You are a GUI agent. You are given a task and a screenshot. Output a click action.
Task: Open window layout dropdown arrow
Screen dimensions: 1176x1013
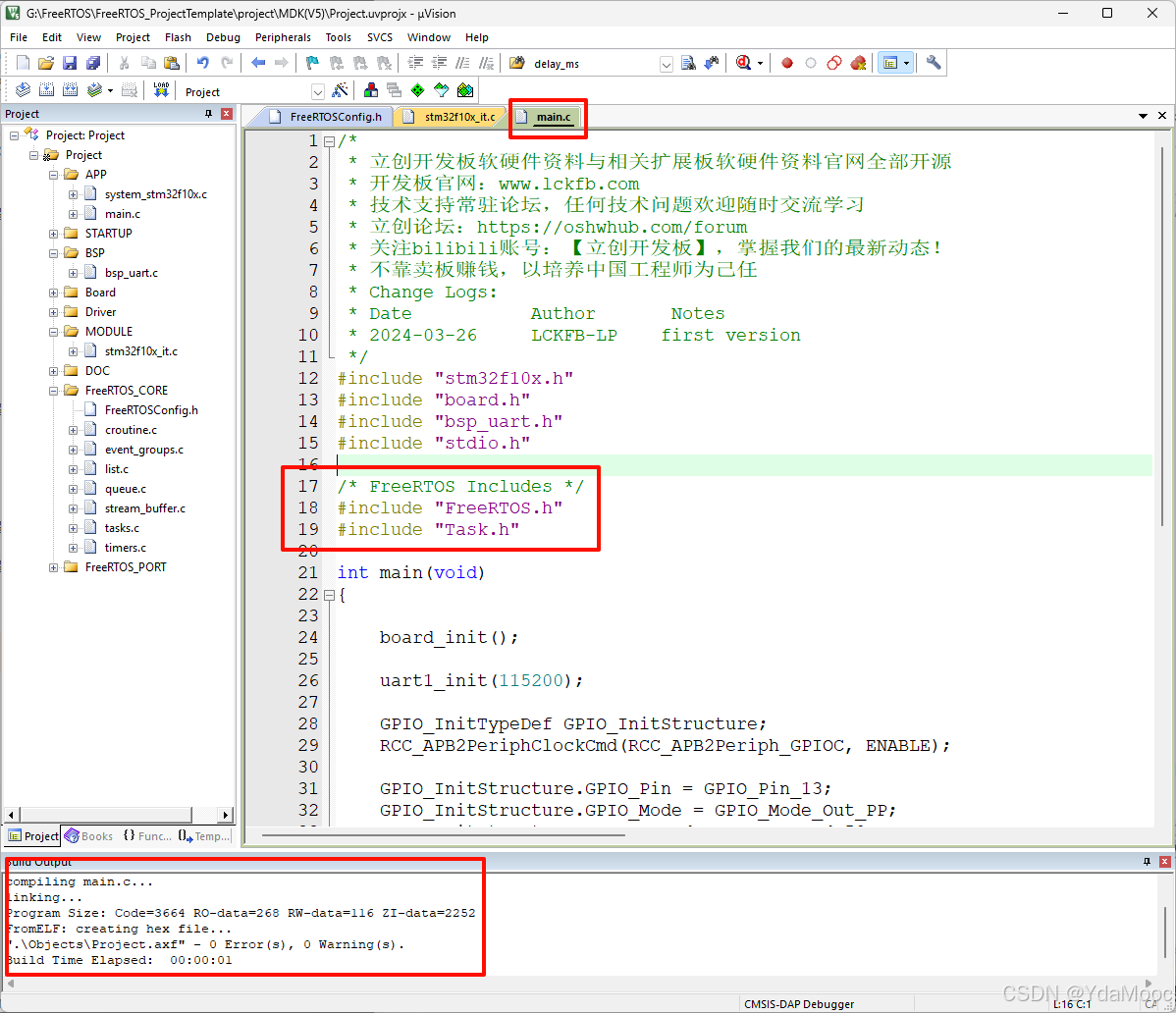click(x=906, y=64)
